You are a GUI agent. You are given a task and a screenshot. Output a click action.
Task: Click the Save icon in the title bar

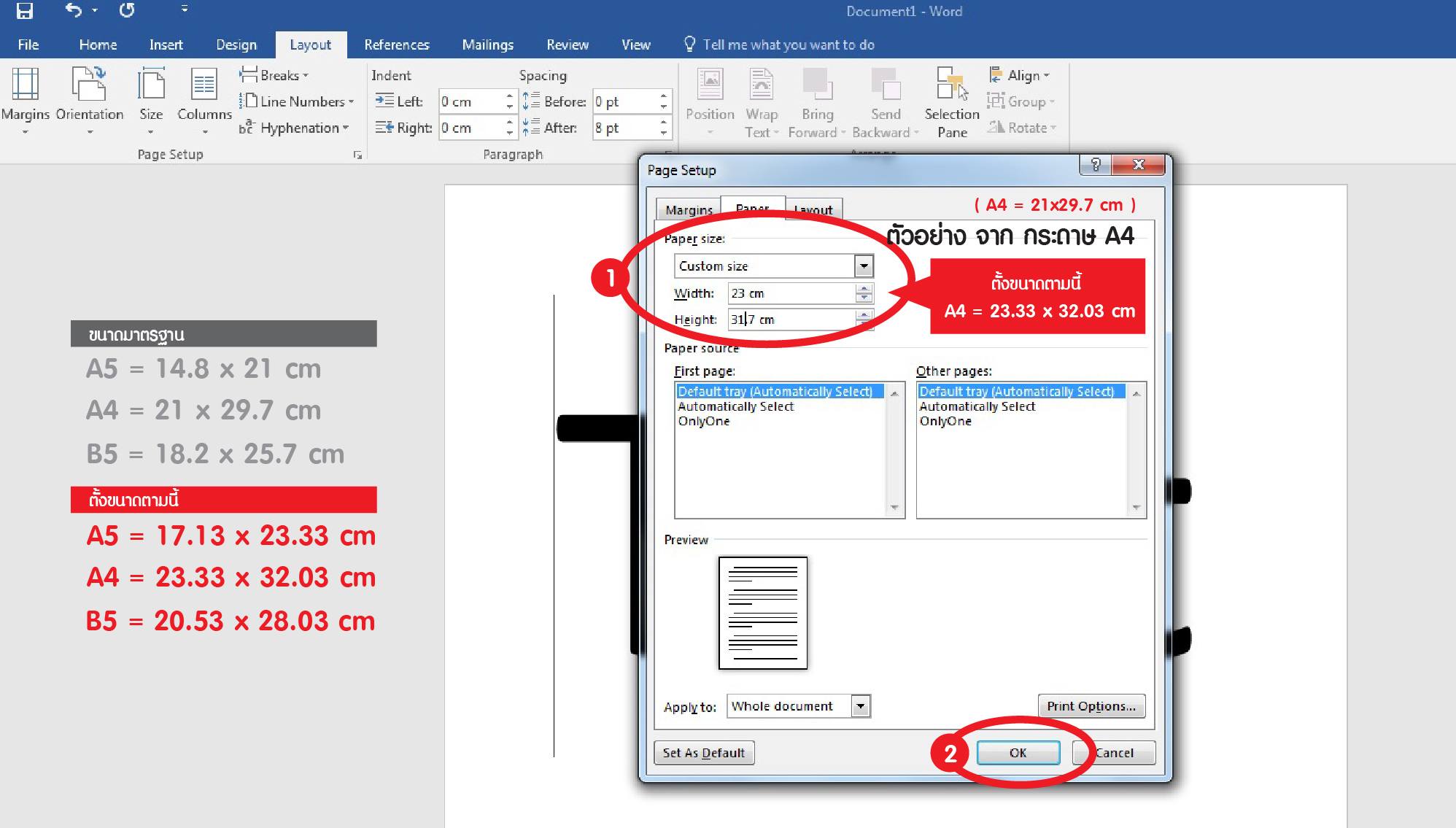click(x=25, y=10)
